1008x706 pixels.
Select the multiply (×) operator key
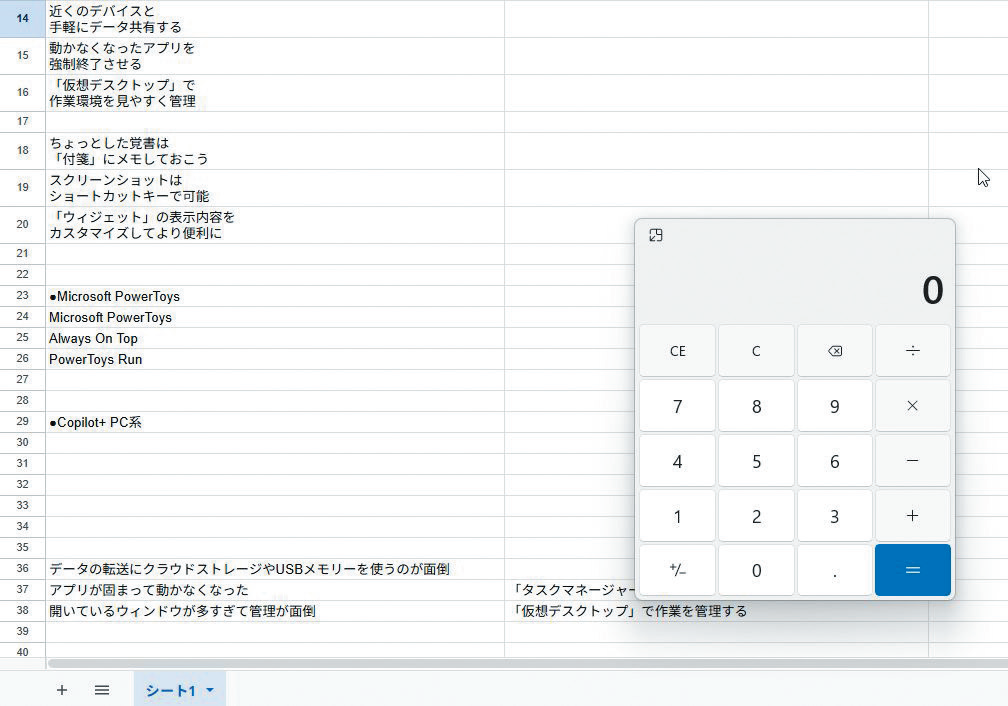pos(912,405)
